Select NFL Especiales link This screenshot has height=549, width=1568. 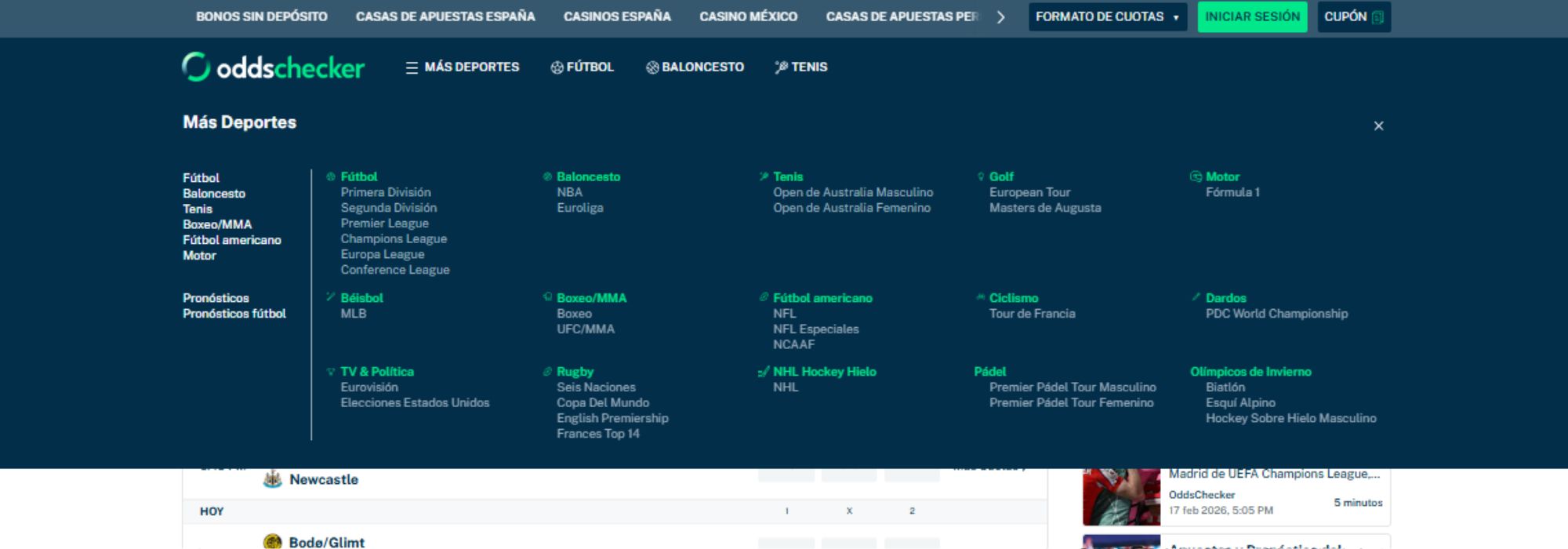pyautogui.click(x=816, y=329)
